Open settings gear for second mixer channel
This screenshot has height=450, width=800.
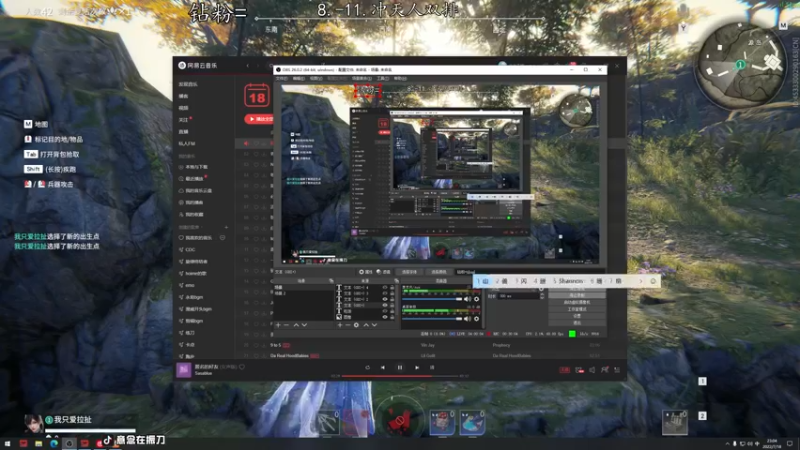477,319
